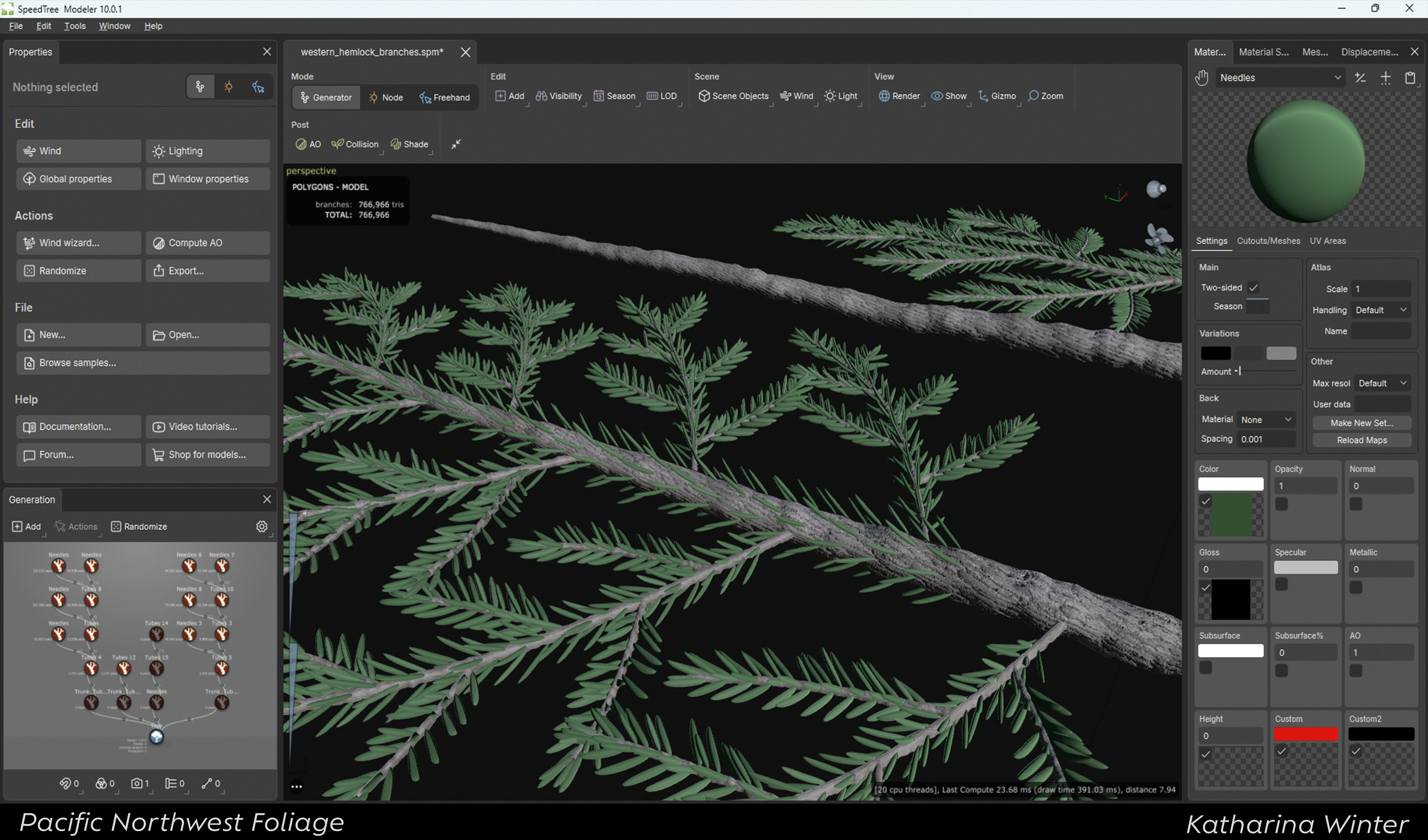The height and width of the screenshot is (840, 1428).
Task: Toggle the AO post effect
Action: pos(308,144)
